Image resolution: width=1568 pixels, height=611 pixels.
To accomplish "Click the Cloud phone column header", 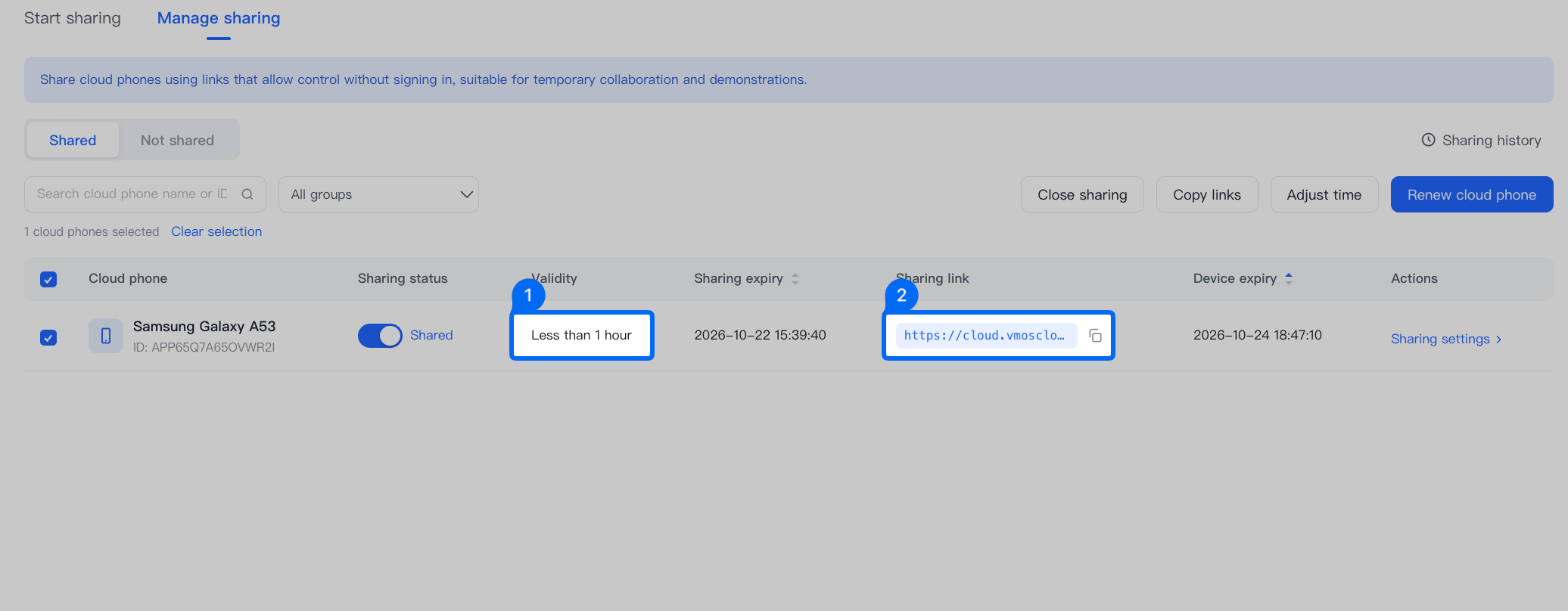I will coord(128,278).
